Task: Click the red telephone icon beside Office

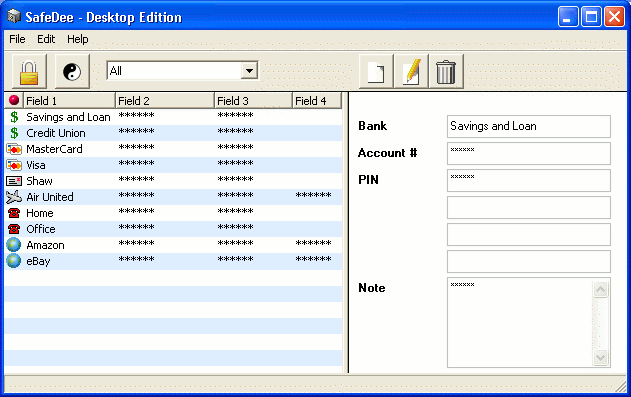Action: pyautogui.click(x=14, y=229)
